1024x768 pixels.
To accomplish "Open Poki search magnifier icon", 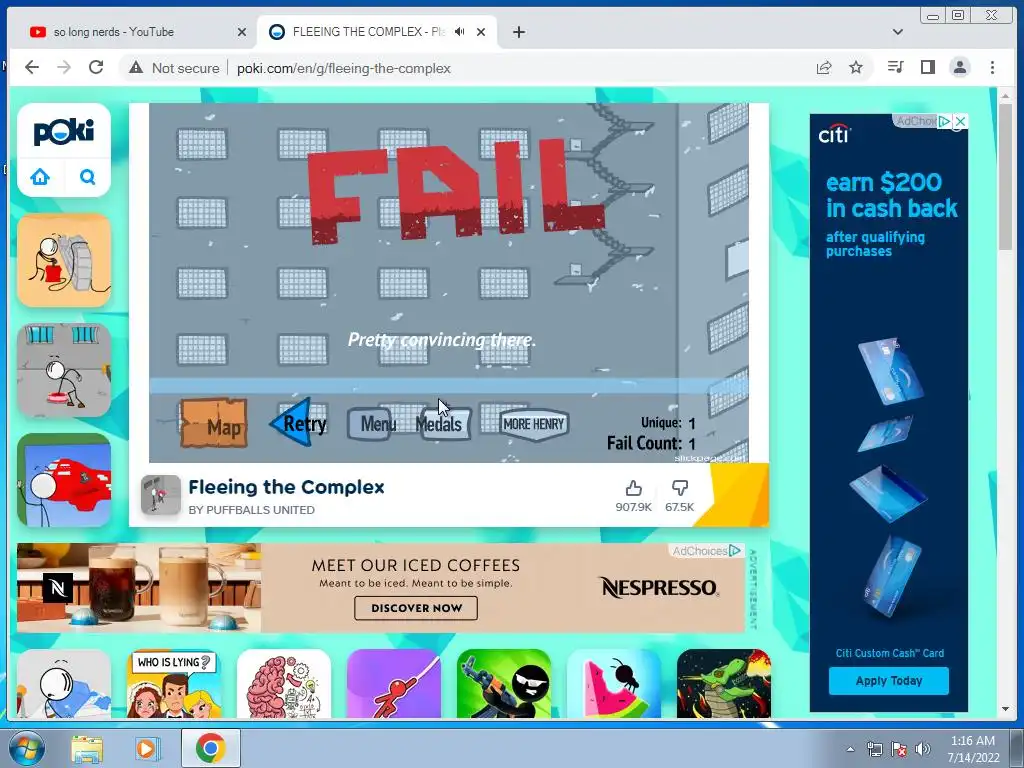I will click(88, 176).
